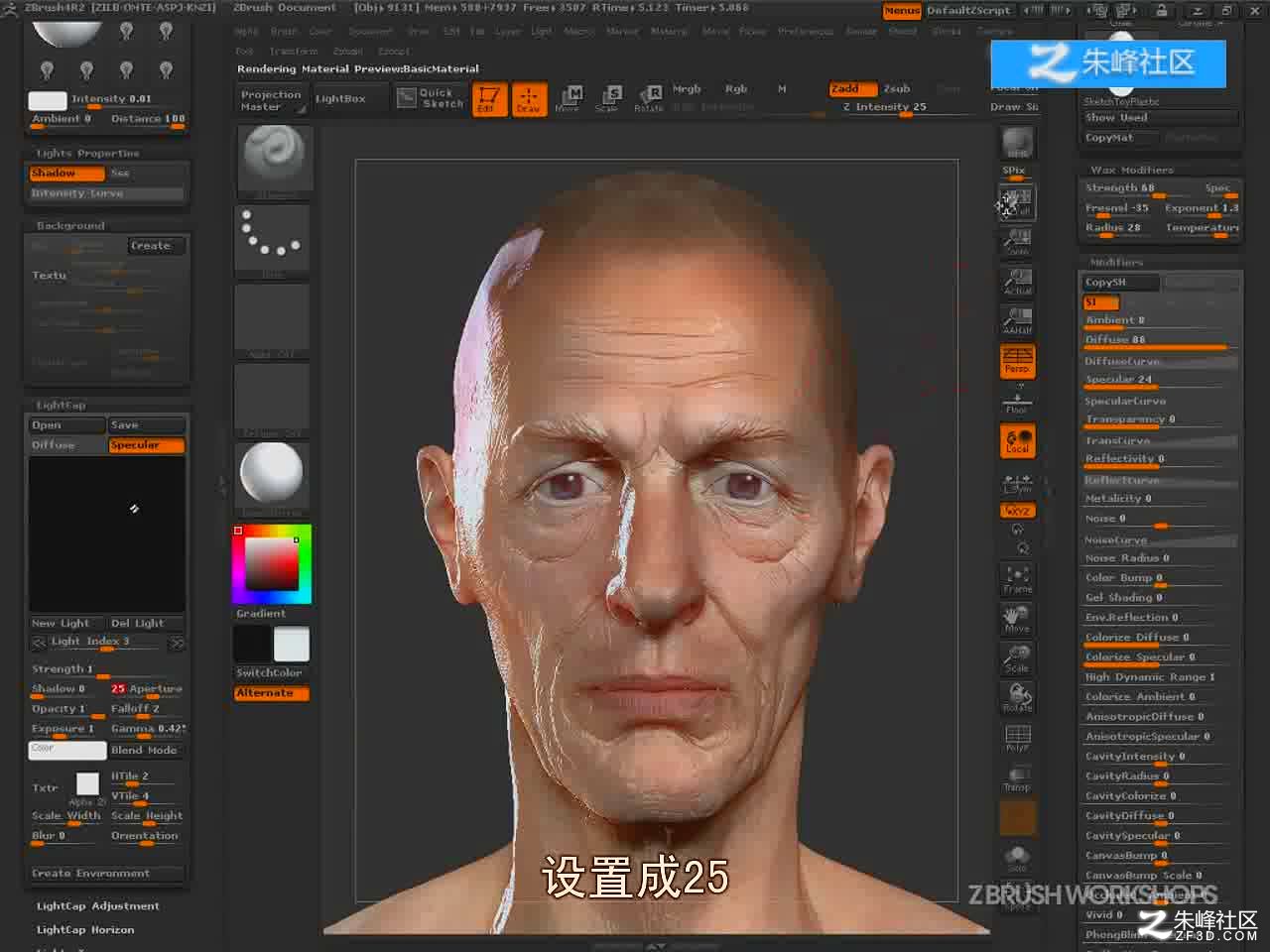Screen dimensions: 1270x952
Task: Activate the Rotate tool in top shelf
Action: point(649,99)
